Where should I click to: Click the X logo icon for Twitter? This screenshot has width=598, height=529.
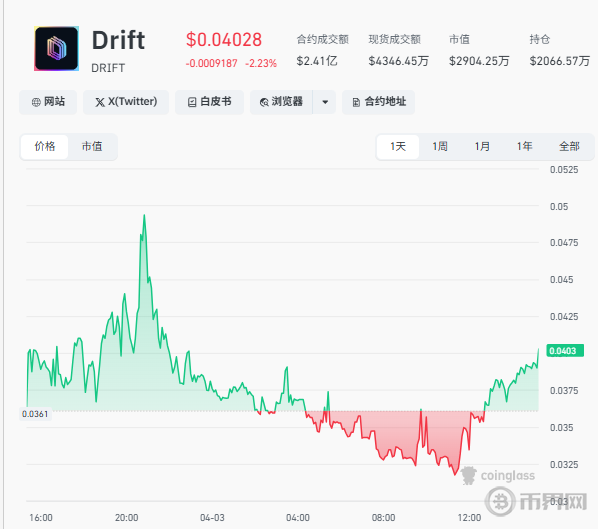pyautogui.click(x=100, y=102)
